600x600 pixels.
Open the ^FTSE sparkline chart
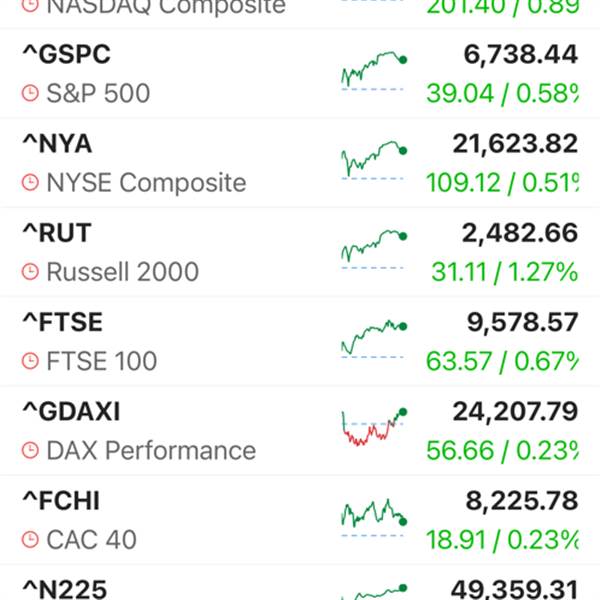coord(372,338)
